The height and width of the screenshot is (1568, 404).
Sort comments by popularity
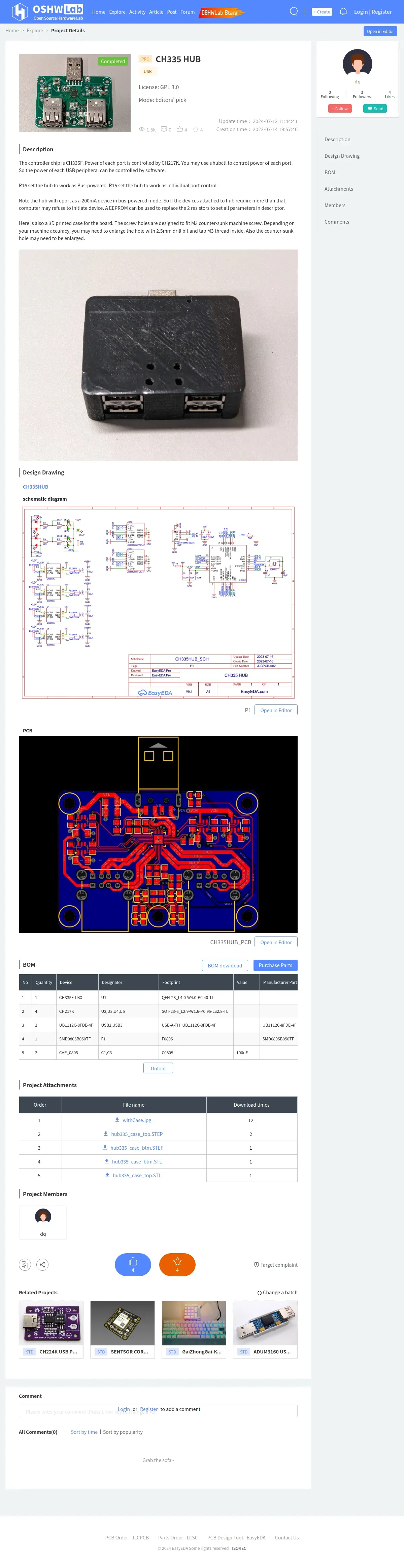(123, 1432)
